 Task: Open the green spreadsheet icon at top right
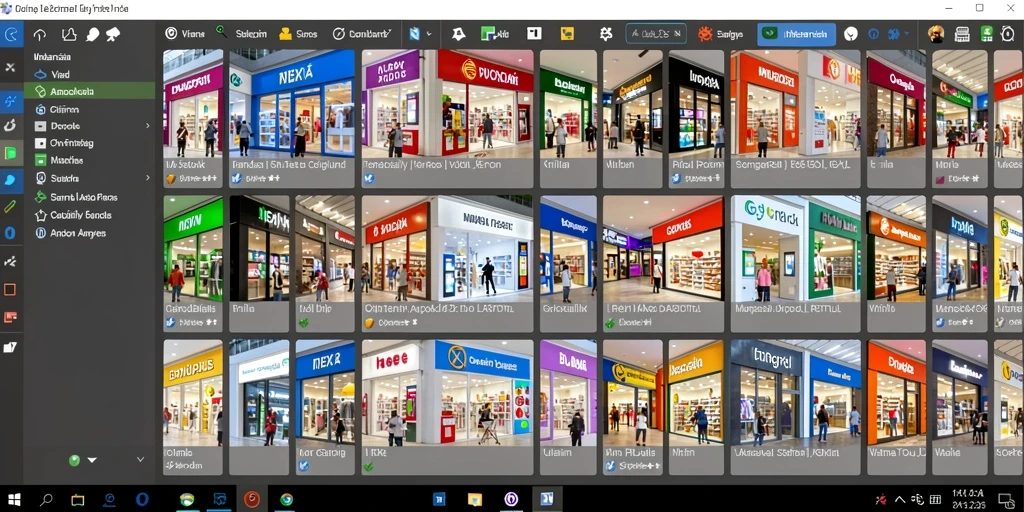point(987,34)
